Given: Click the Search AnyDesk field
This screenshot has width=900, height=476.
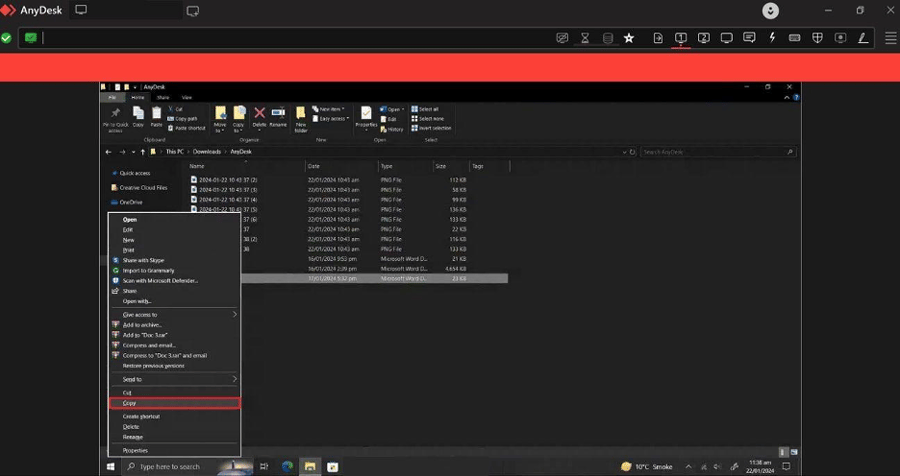Looking at the screenshot, I should [718, 152].
